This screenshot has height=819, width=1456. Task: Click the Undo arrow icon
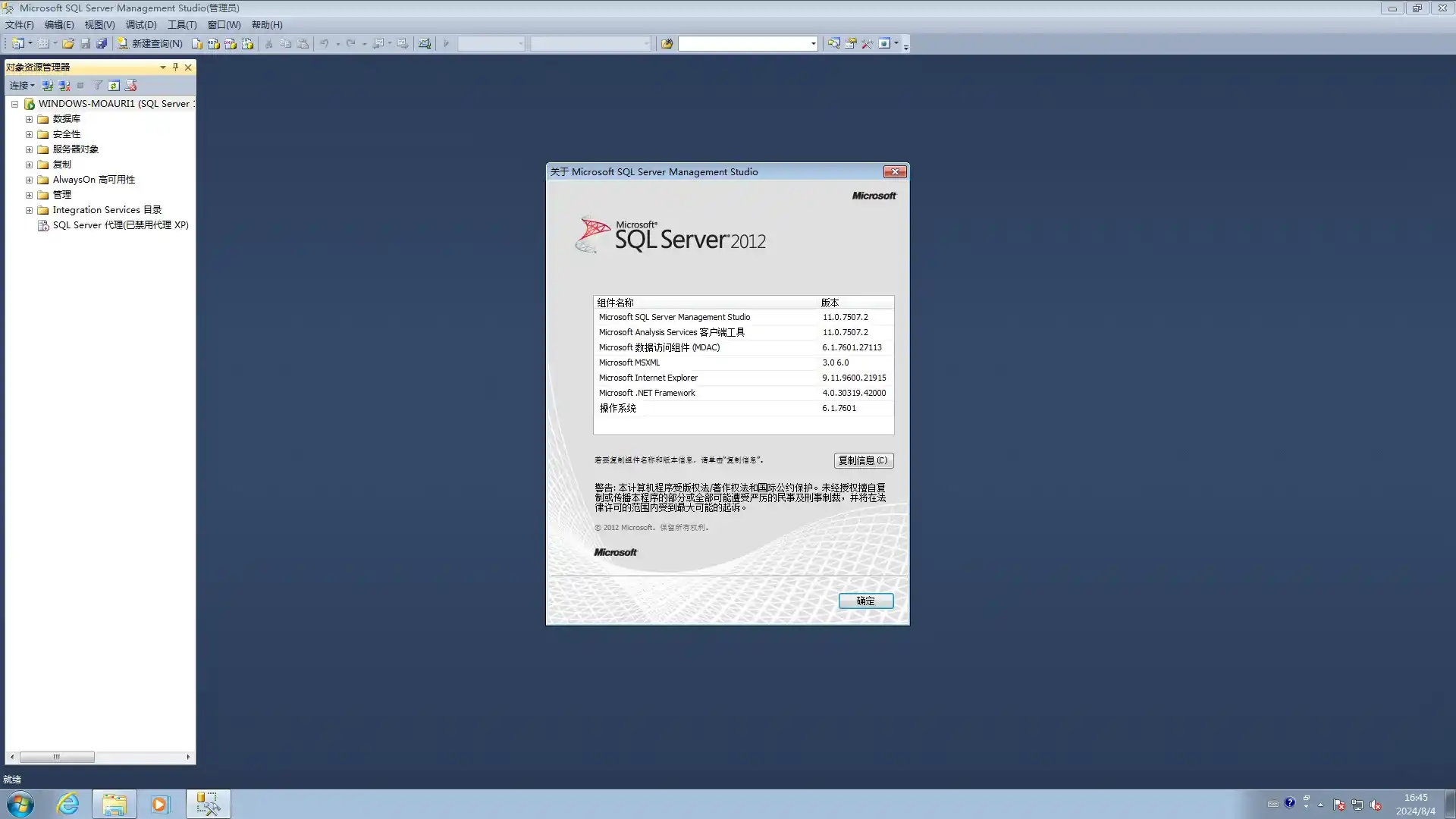pyautogui.click(x=325, y=44)
